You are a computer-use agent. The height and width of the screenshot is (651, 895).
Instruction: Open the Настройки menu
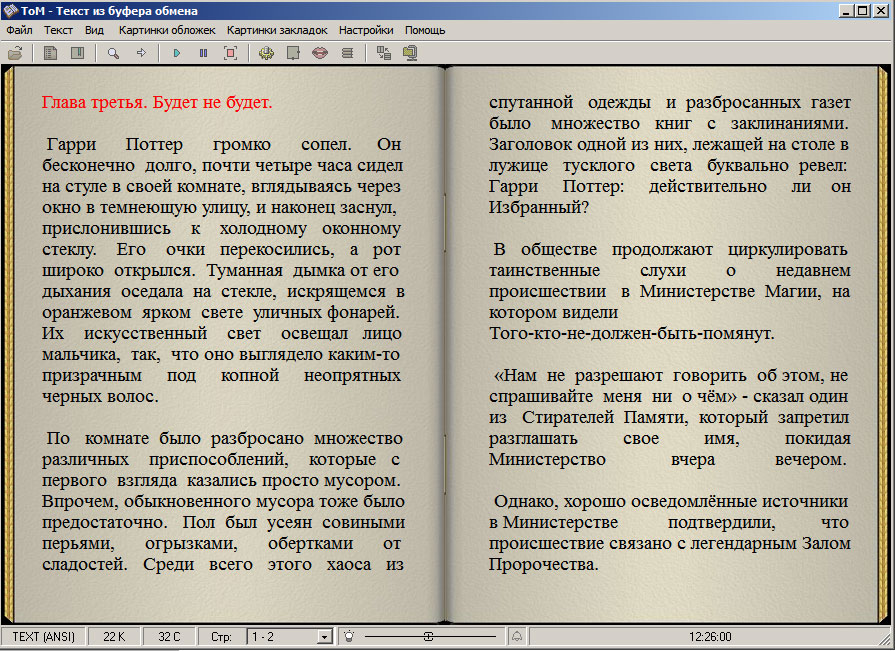pos(366,30)
